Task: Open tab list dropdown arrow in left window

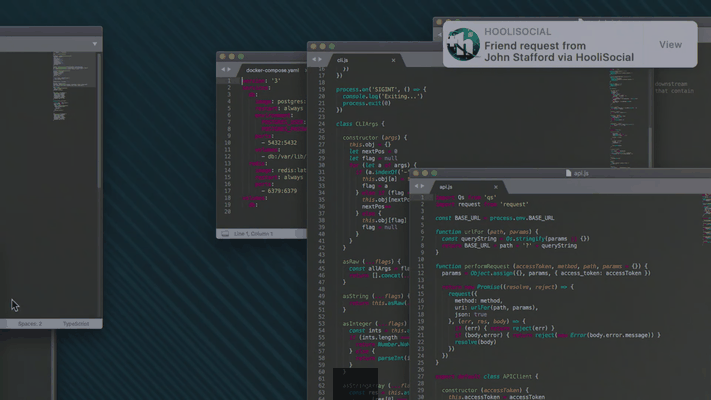Action: tap(95, 44)
